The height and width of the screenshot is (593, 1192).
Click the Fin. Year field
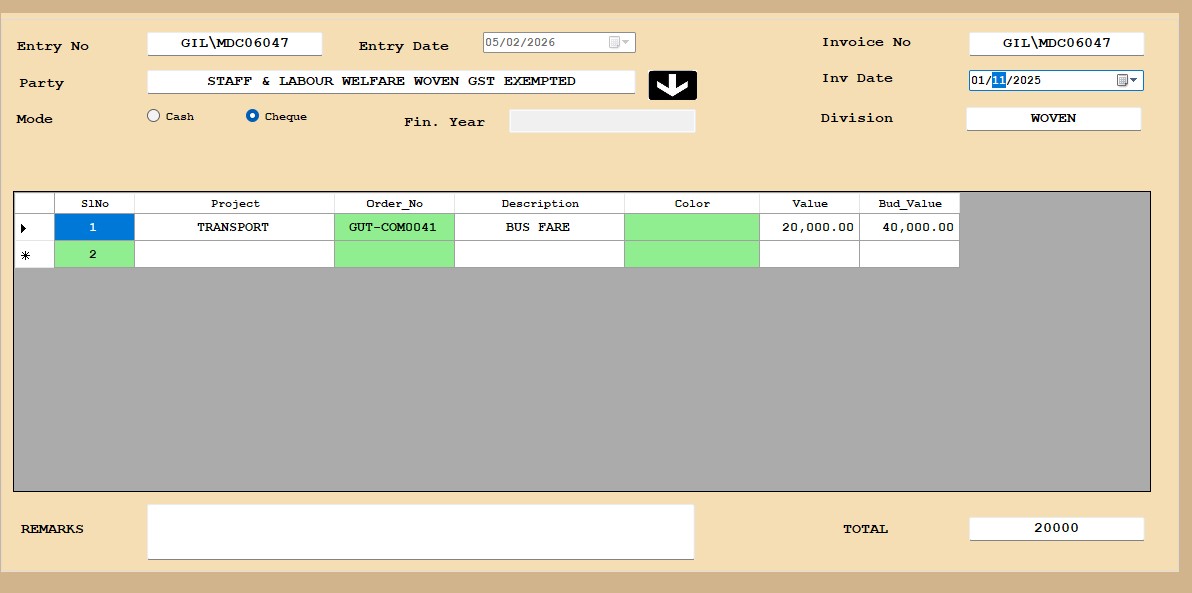602,121
